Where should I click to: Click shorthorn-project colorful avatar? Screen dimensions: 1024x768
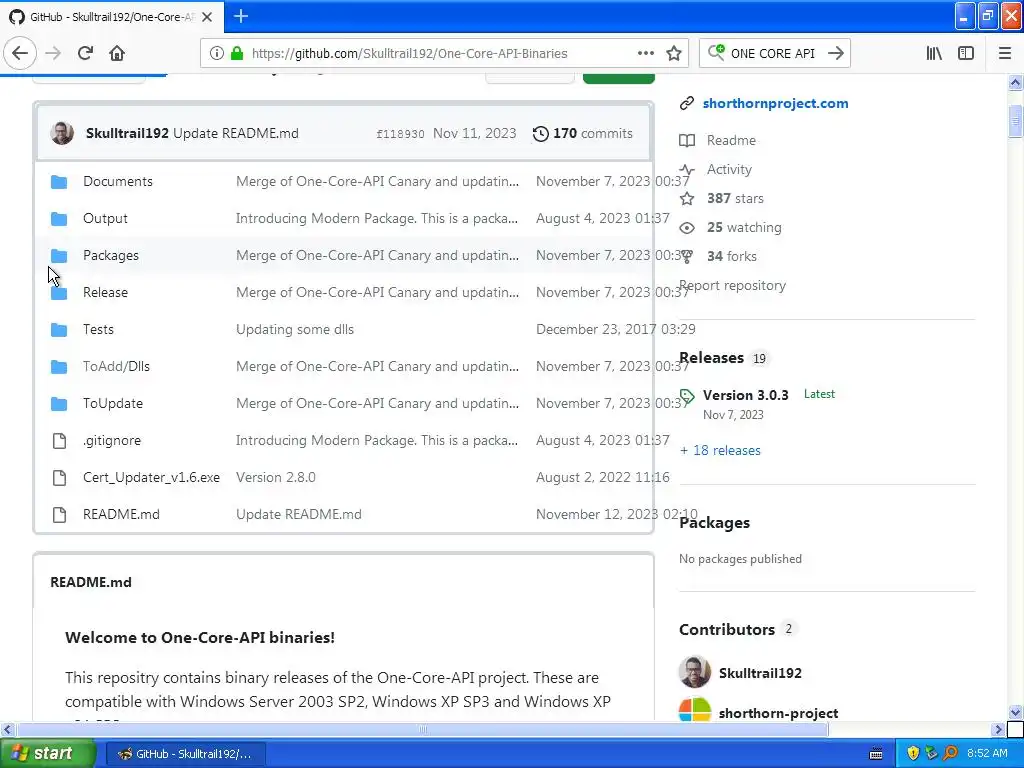694,709
